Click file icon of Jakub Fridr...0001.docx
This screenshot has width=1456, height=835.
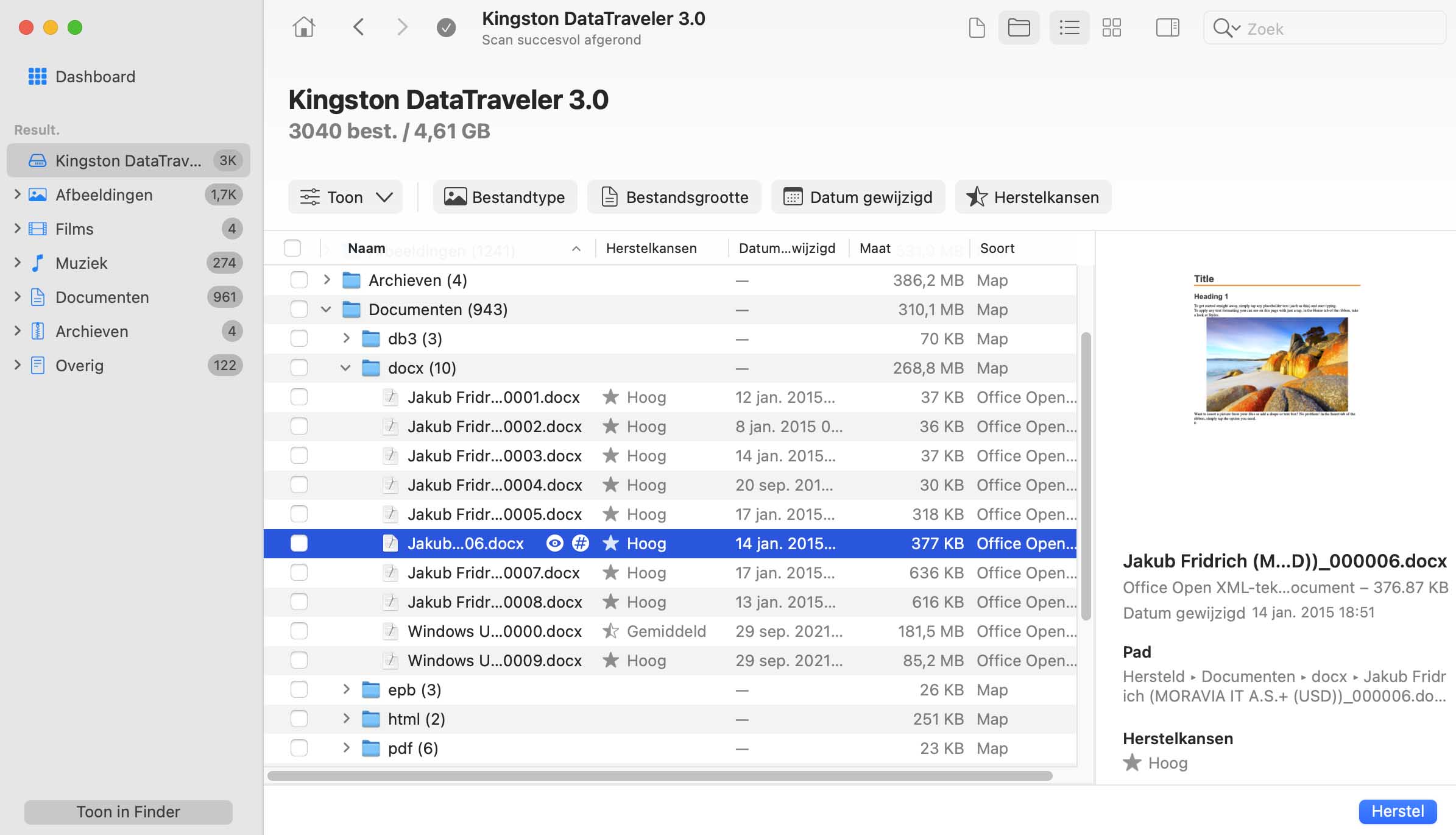tap(391, 397)
